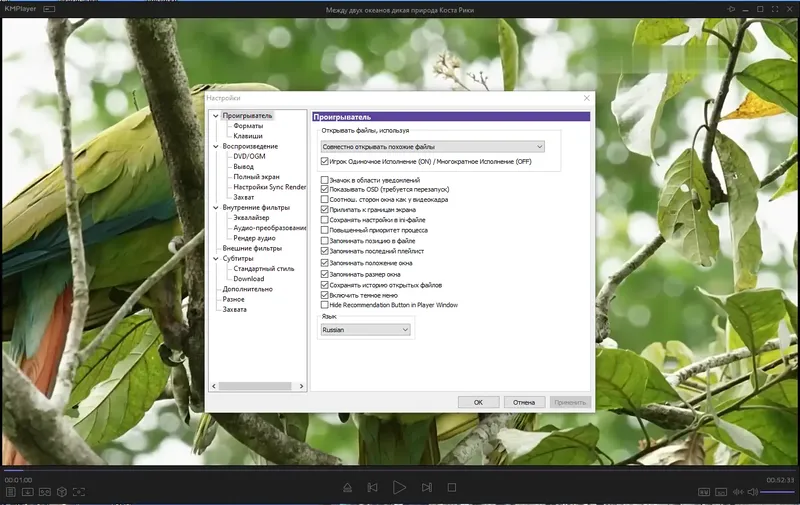Click the URL download icon
800x505 pixels.
(28, 492)
